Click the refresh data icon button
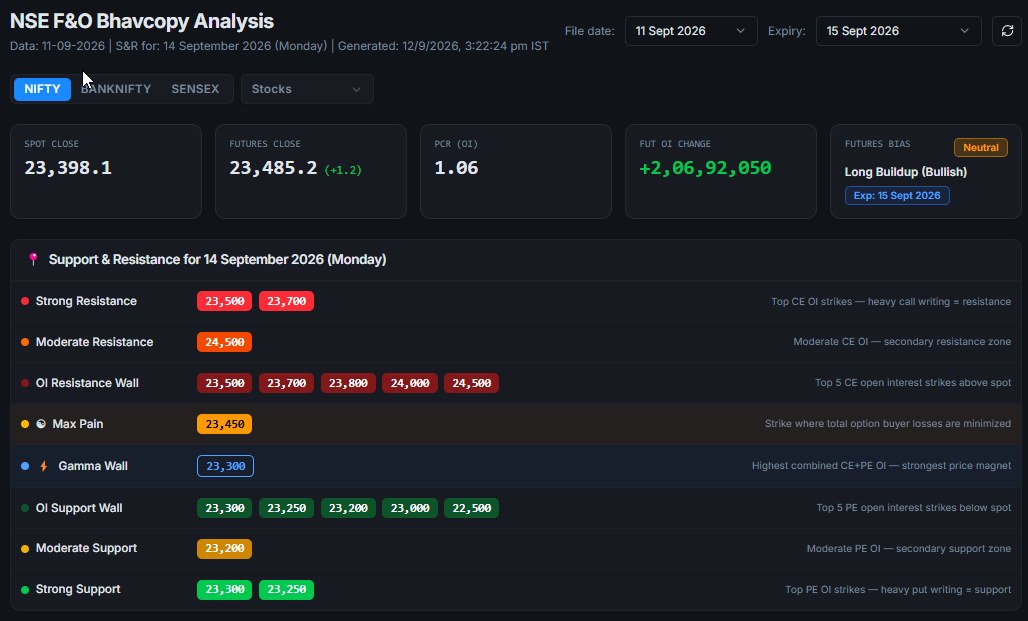Viewport: 1028px width, 621px height. (x=1007, y=31)
